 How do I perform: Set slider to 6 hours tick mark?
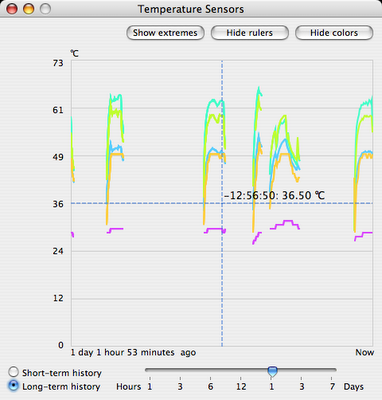point(210,379)
